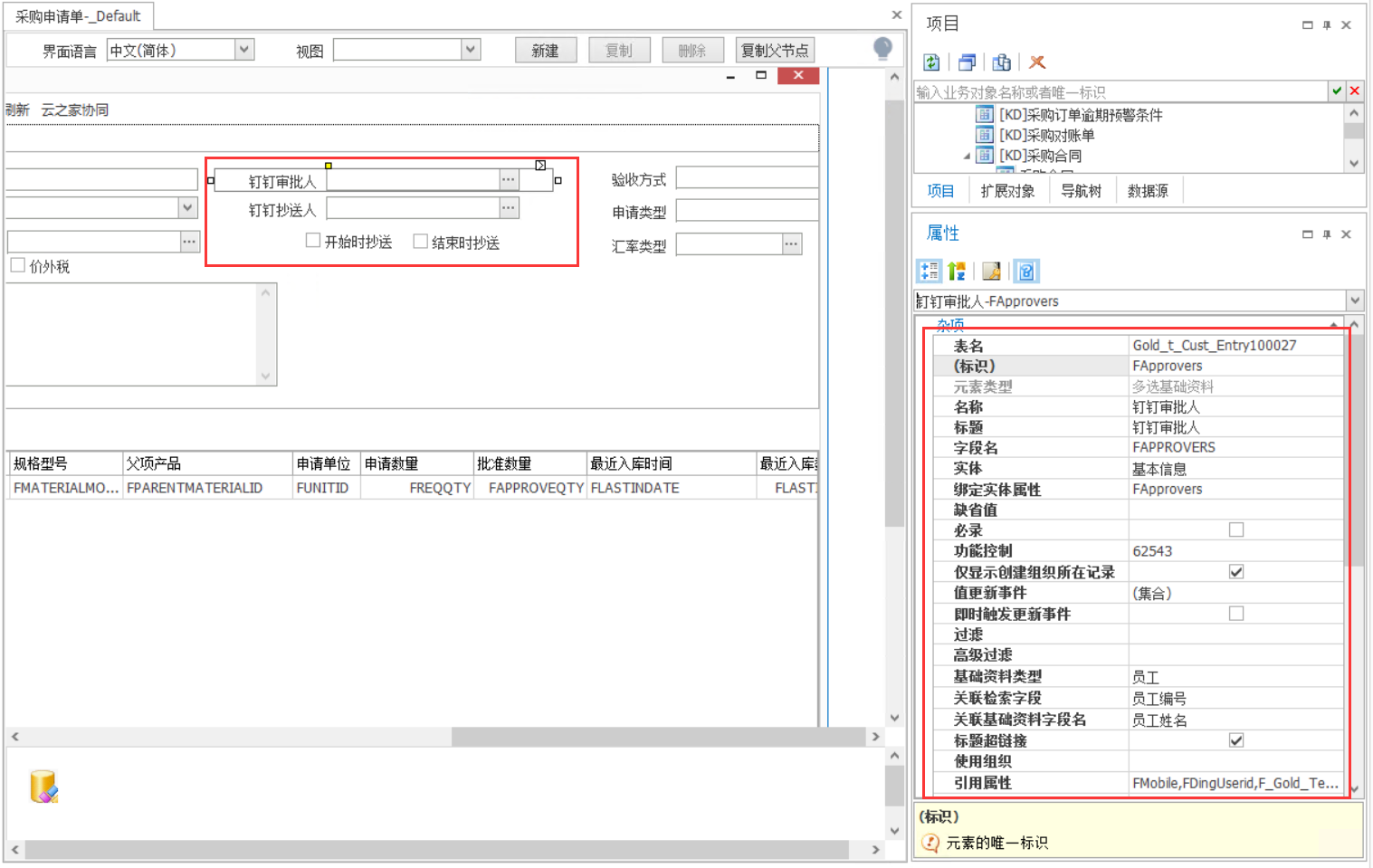
Task: Switch to the 扩展对象 tab
Action: [1007, 191]
